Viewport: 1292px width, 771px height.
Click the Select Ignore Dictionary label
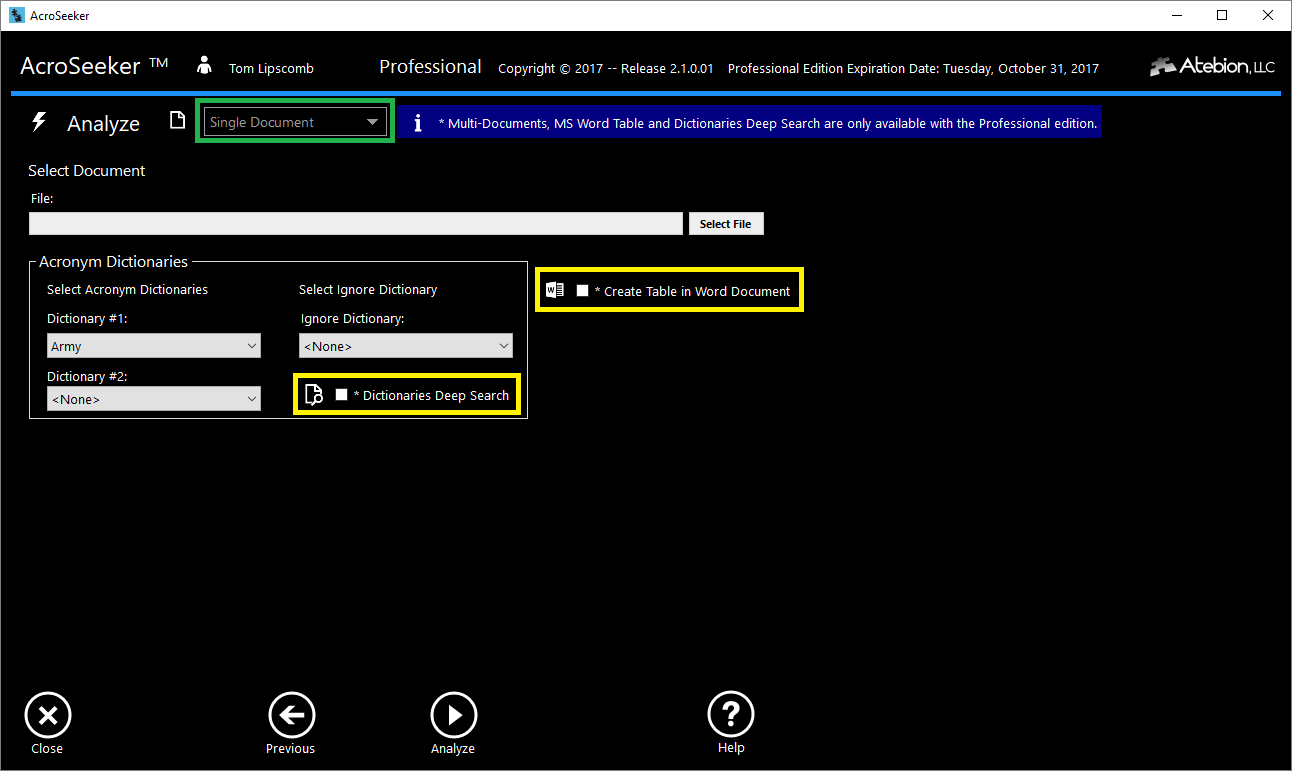pos(368,290)
